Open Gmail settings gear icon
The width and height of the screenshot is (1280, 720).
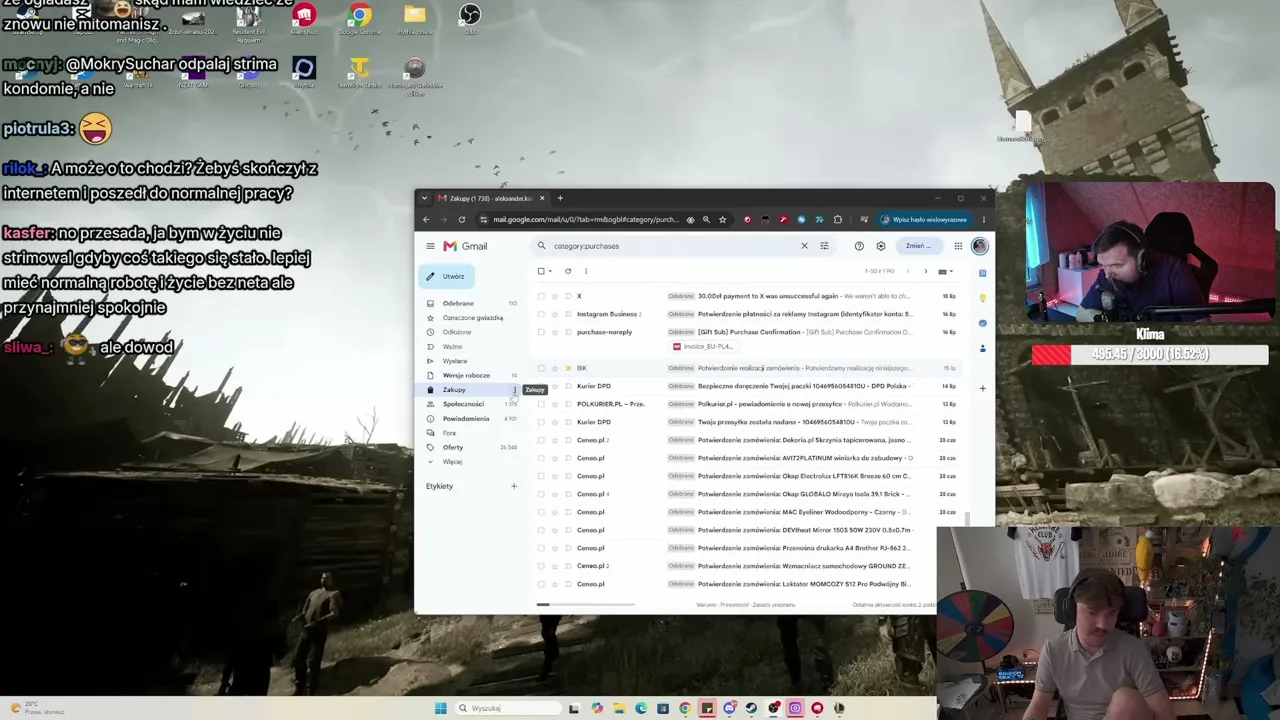pyautogui.click(x=881, y=246)
